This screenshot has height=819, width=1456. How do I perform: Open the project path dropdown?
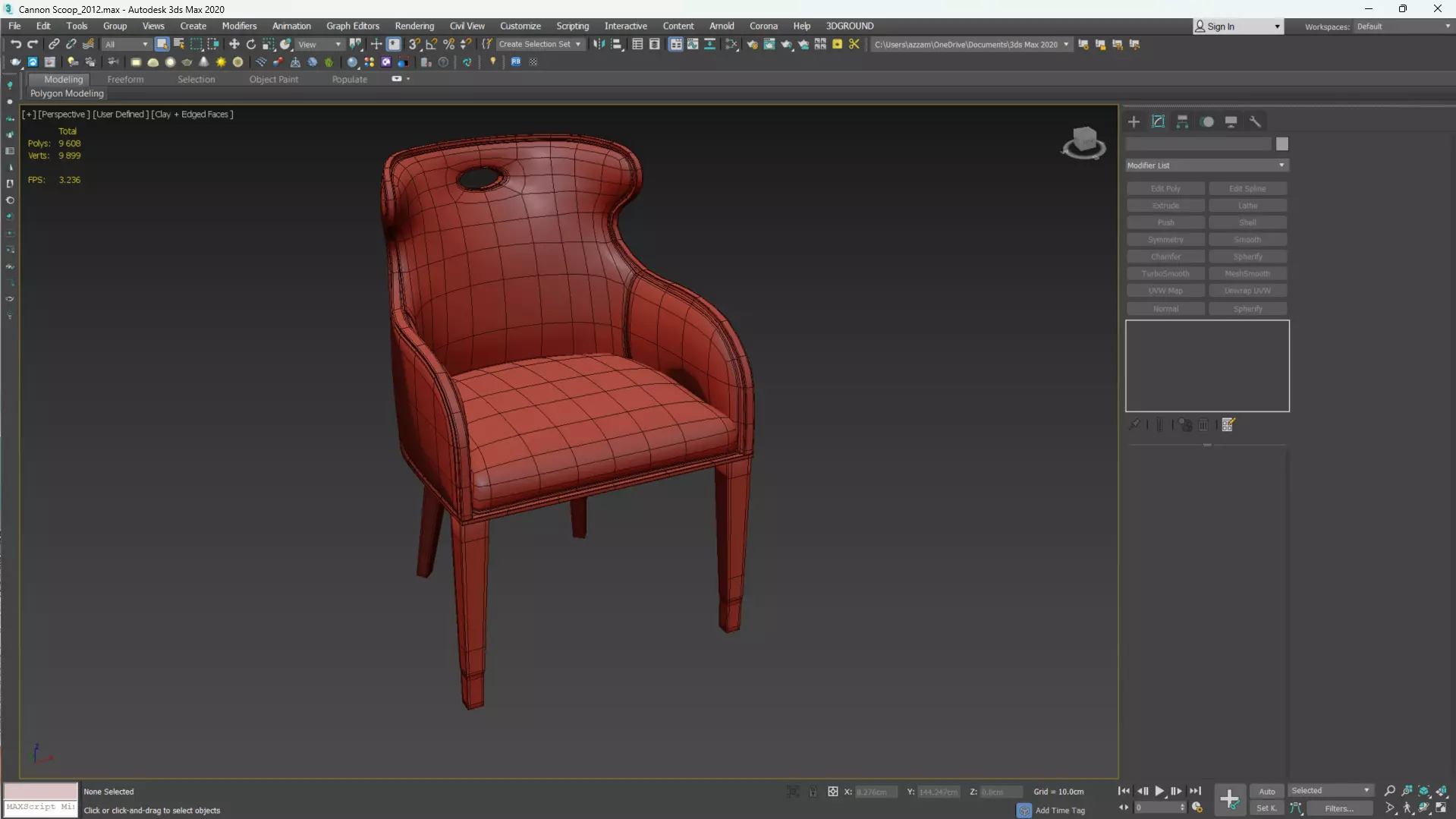tap(971, 44)
